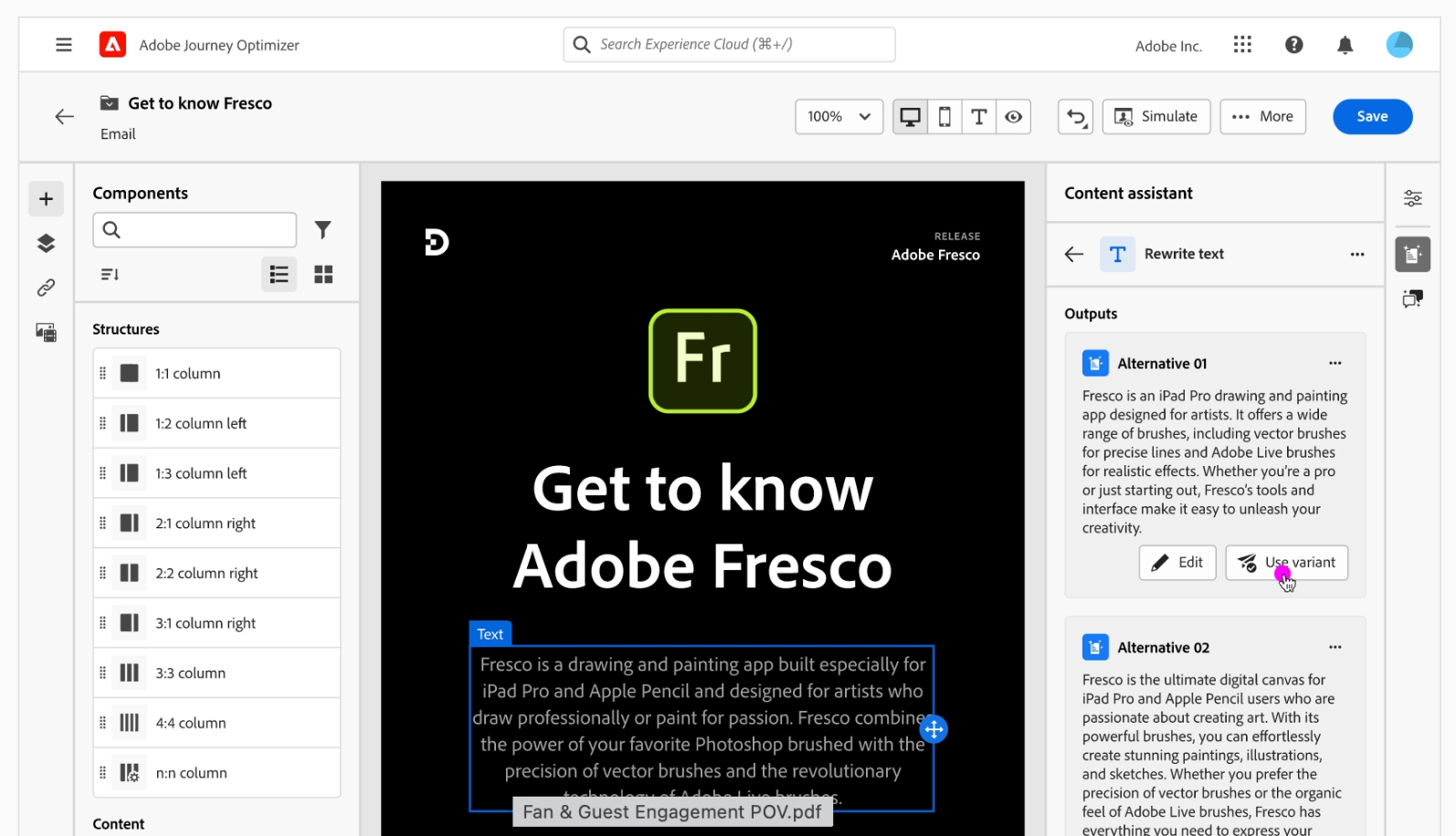Open the help question mark icon
Screen dimensions: 1456x836
[x=1293, y=45]
